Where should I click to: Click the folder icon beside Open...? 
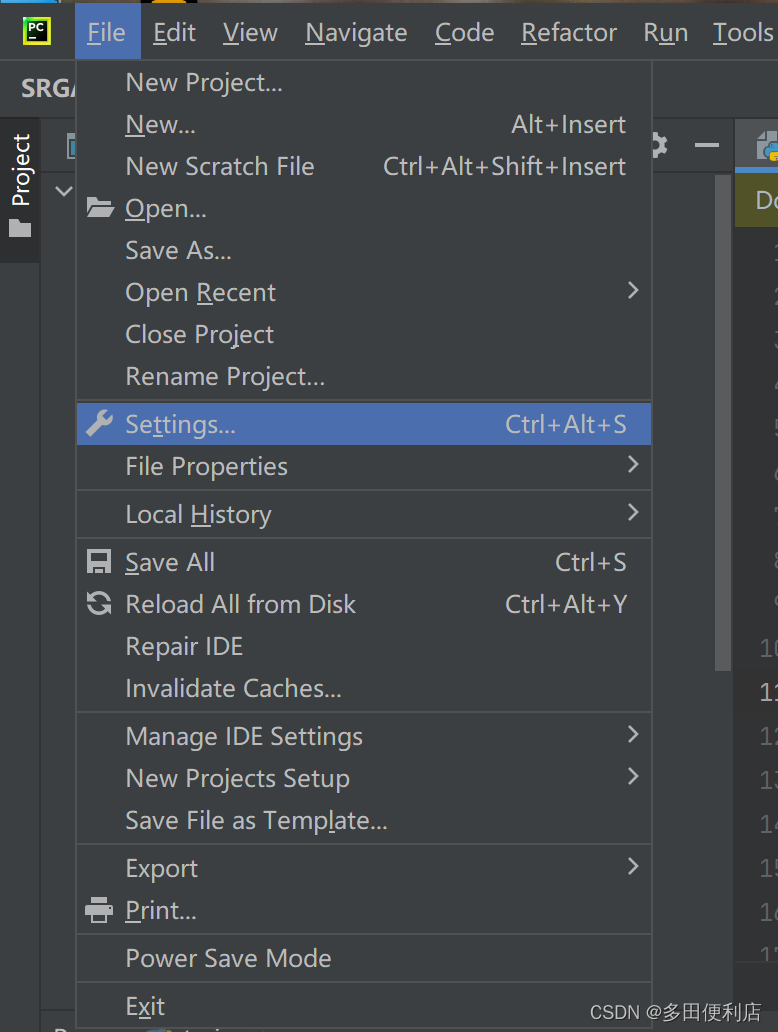(100, 208)
